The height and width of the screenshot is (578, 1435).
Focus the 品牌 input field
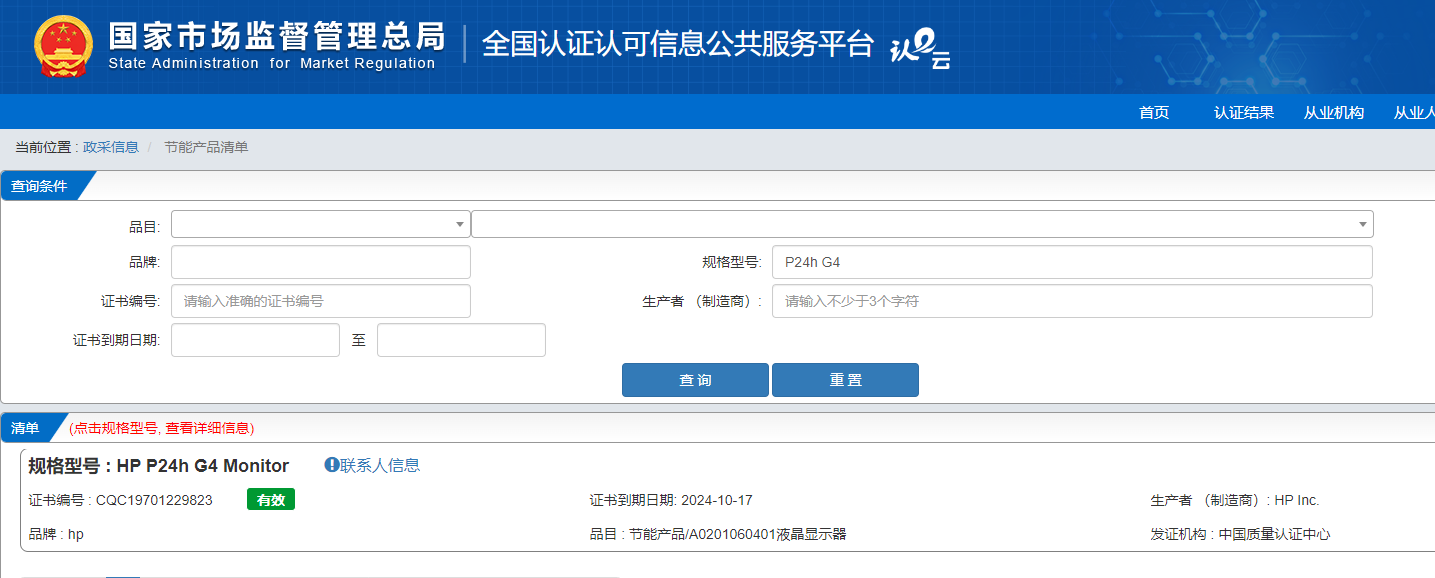[321, 262]
